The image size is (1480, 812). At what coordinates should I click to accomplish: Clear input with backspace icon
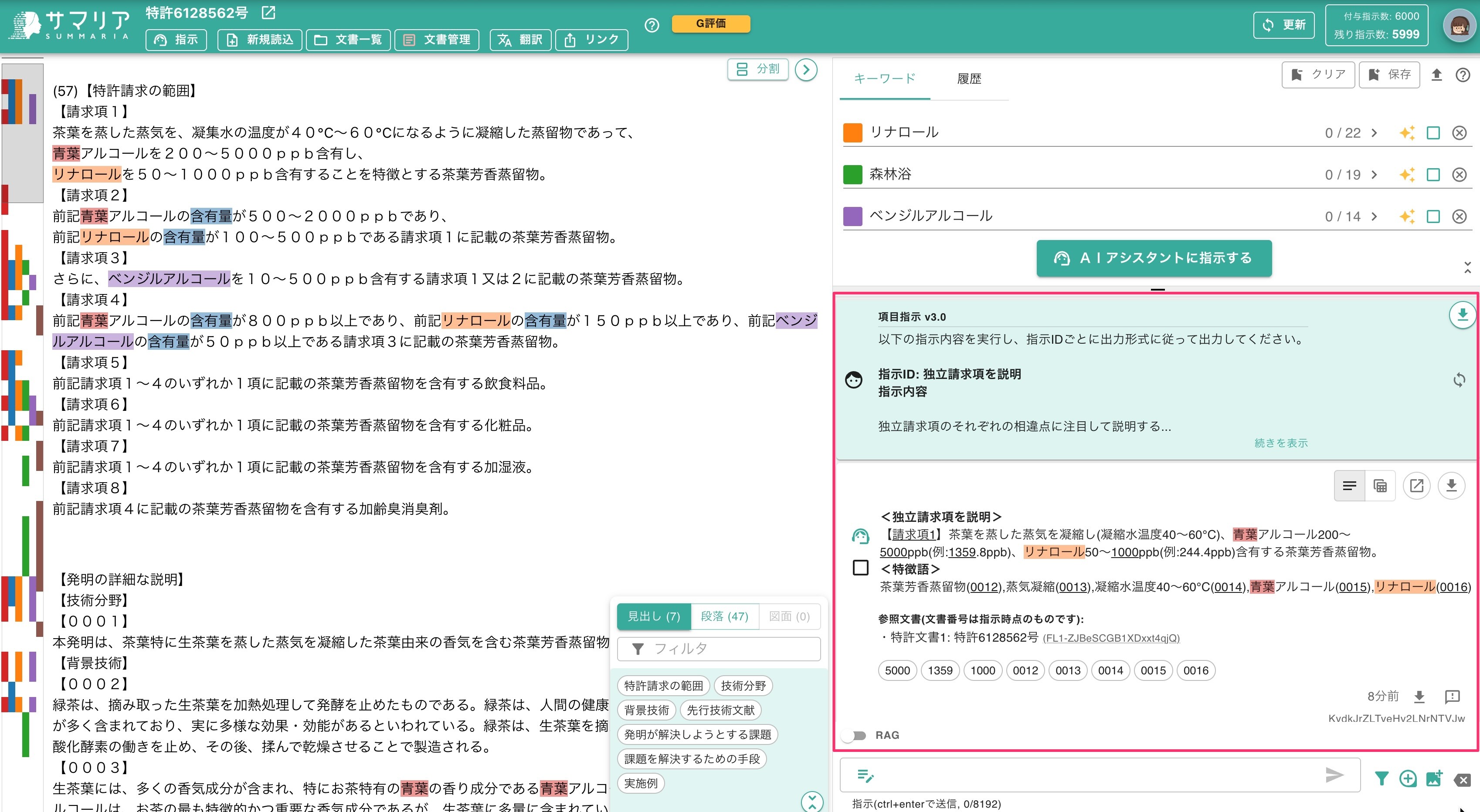[1462, 780]
